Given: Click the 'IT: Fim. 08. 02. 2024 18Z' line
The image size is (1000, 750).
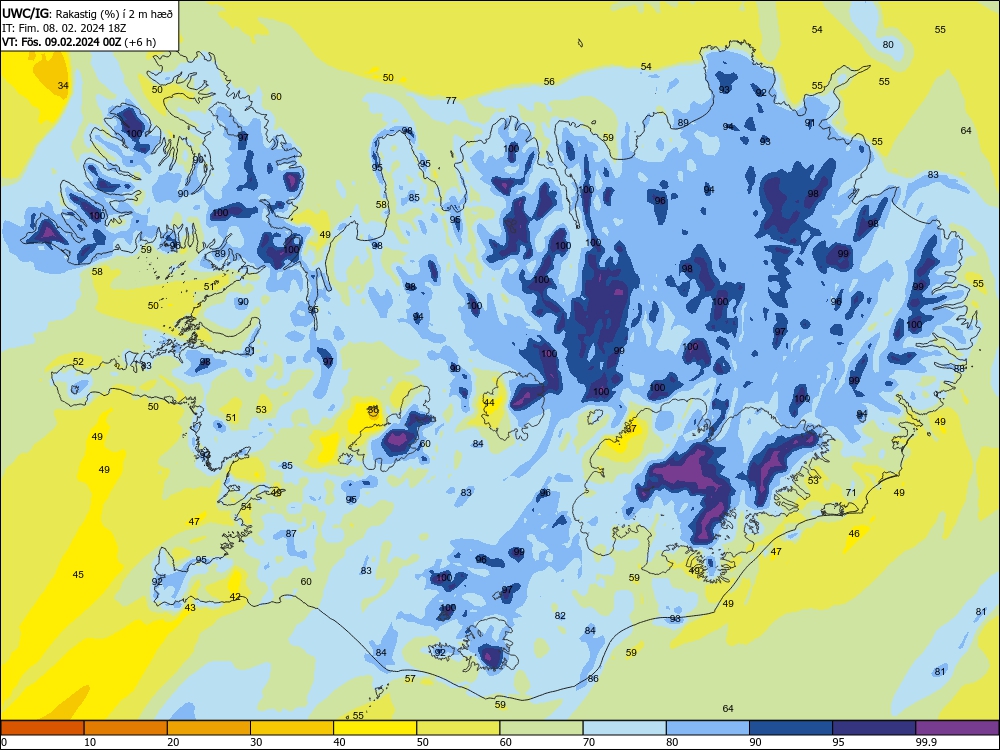Looking at the screenshot, I should pos(64,28).
